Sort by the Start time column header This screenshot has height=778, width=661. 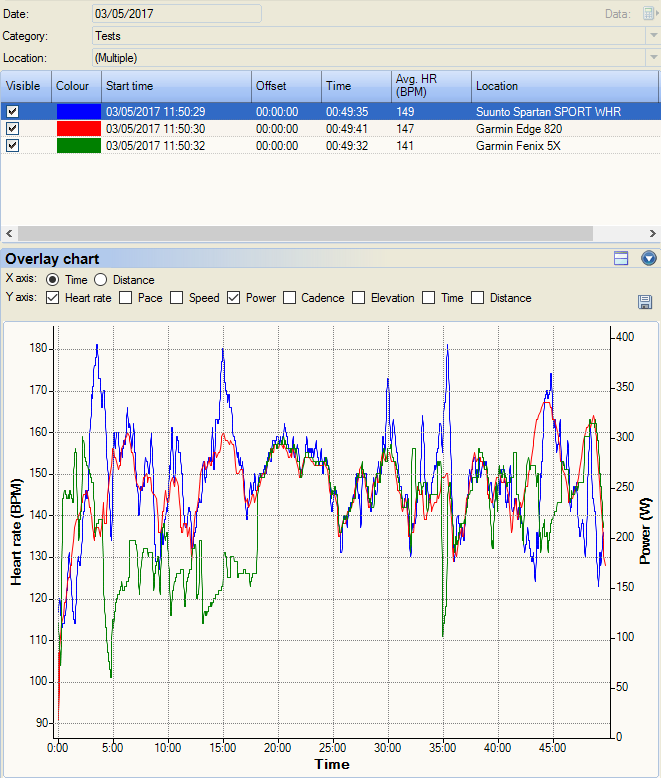point(175,86)
